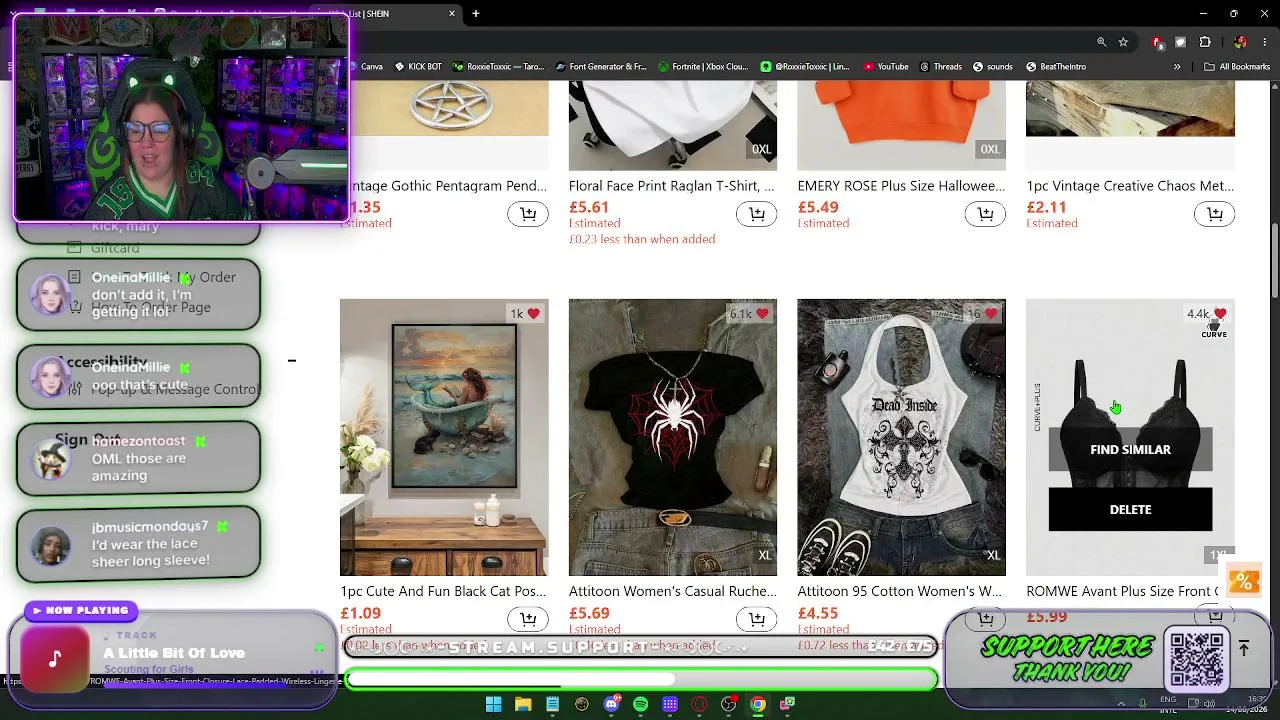Open the YouTube bookmark
The image size is (1280, 720).
point(886,67)
